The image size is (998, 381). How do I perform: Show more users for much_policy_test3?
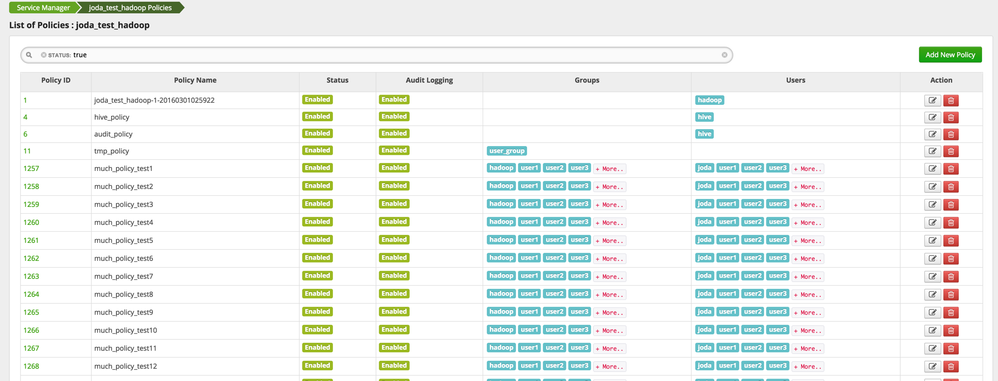808,205
